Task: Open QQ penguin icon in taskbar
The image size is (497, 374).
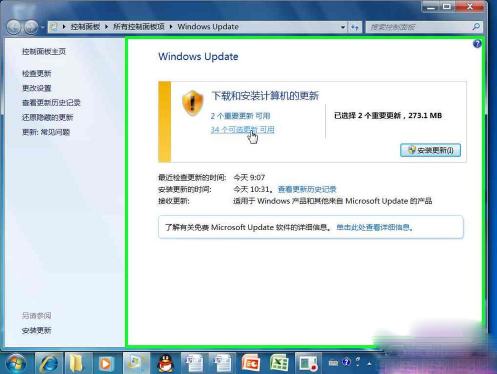Action: click(165, 363)
